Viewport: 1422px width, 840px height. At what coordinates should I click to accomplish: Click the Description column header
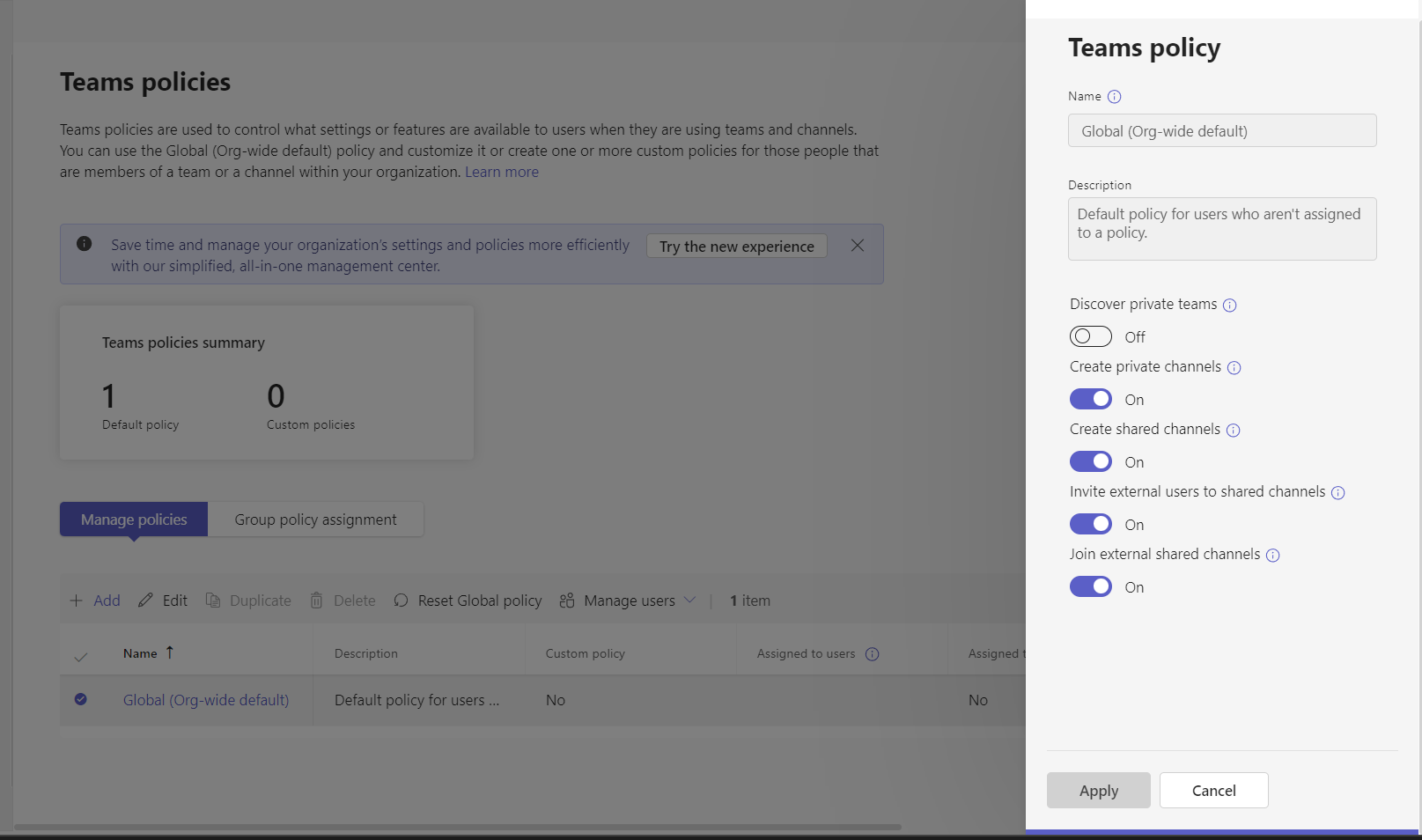366,653
